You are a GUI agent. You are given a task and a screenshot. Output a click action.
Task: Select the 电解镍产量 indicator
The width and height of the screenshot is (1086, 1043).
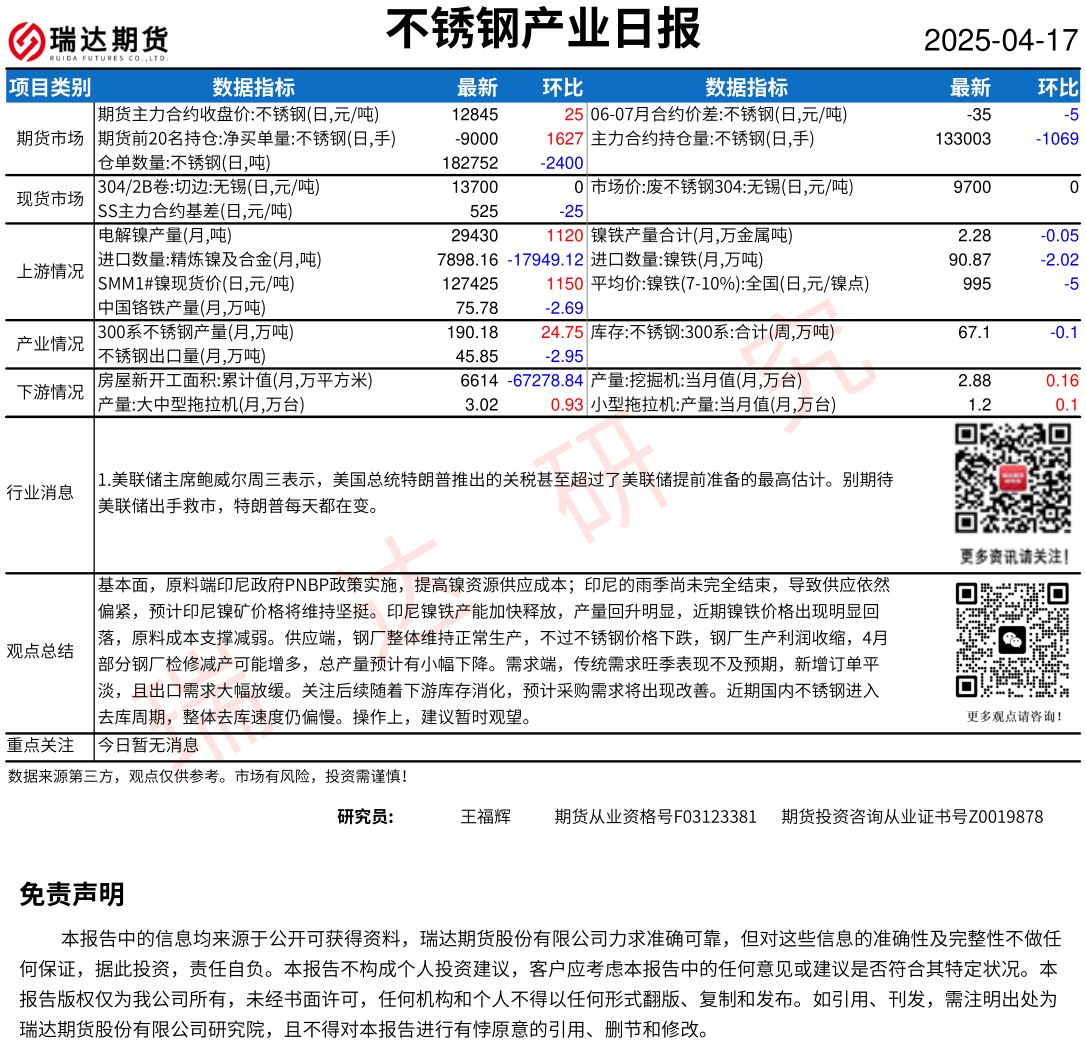pos(165,235)
